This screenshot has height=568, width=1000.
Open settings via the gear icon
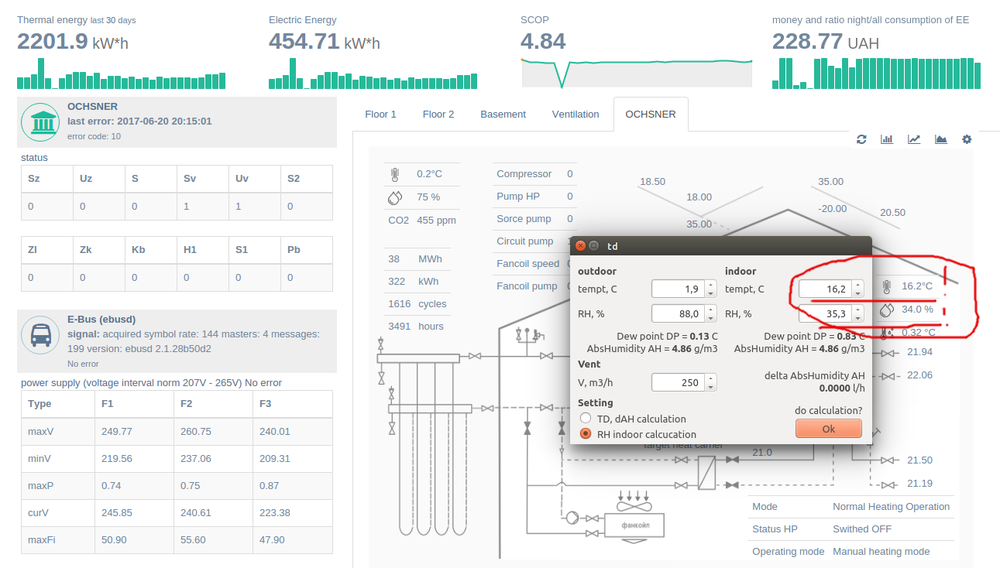point(966,140)
